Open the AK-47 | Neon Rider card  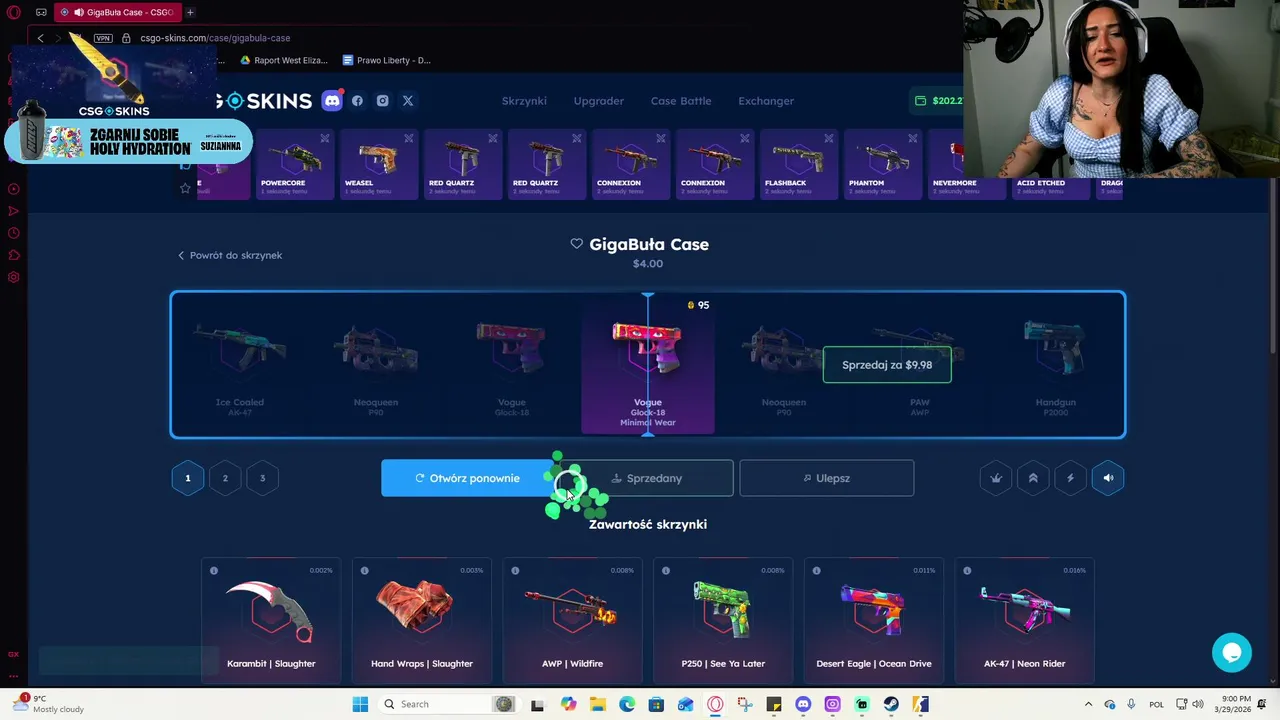click(1025, 622)
